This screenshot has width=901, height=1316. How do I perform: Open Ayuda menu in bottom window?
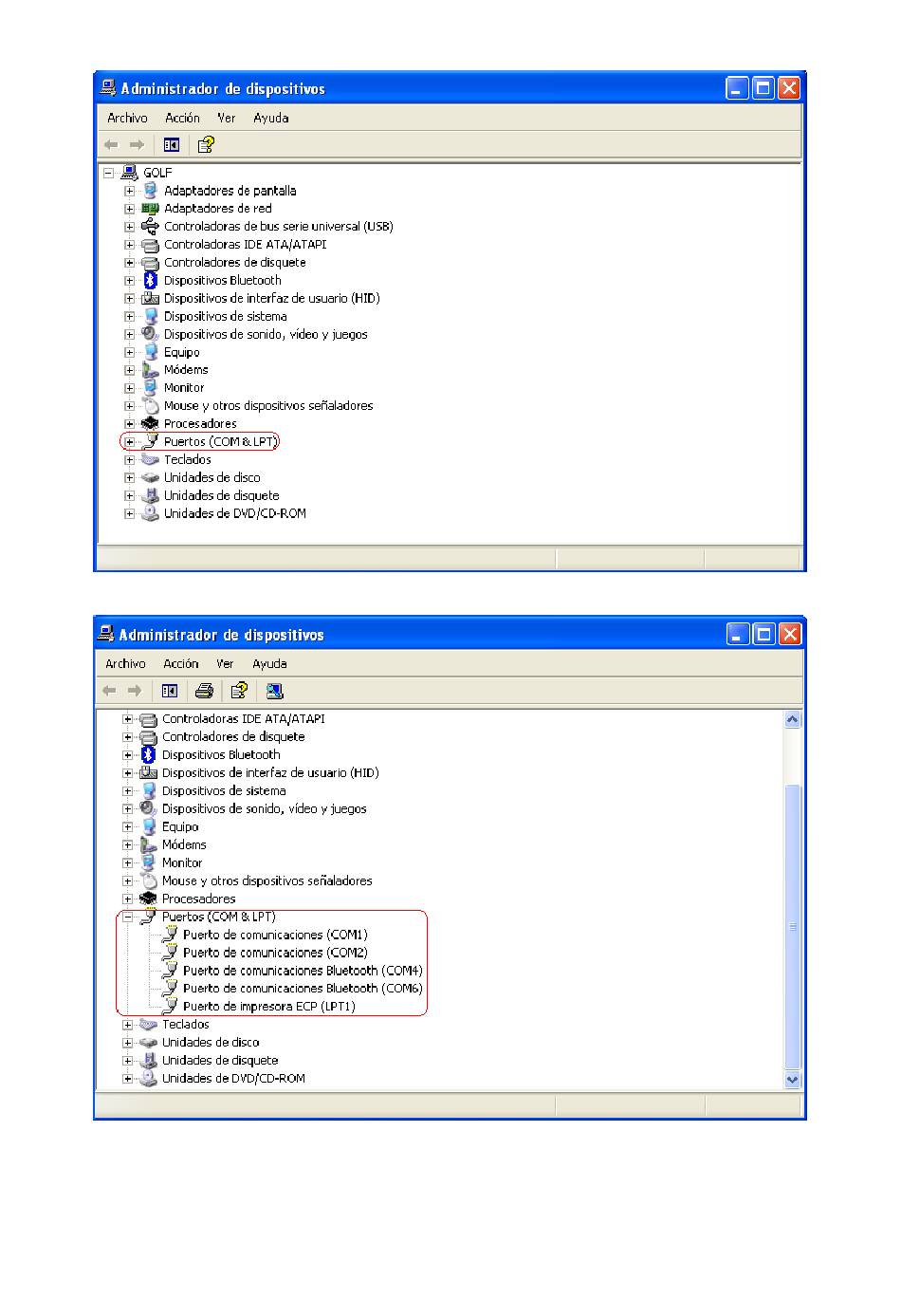tap(269, 663)
